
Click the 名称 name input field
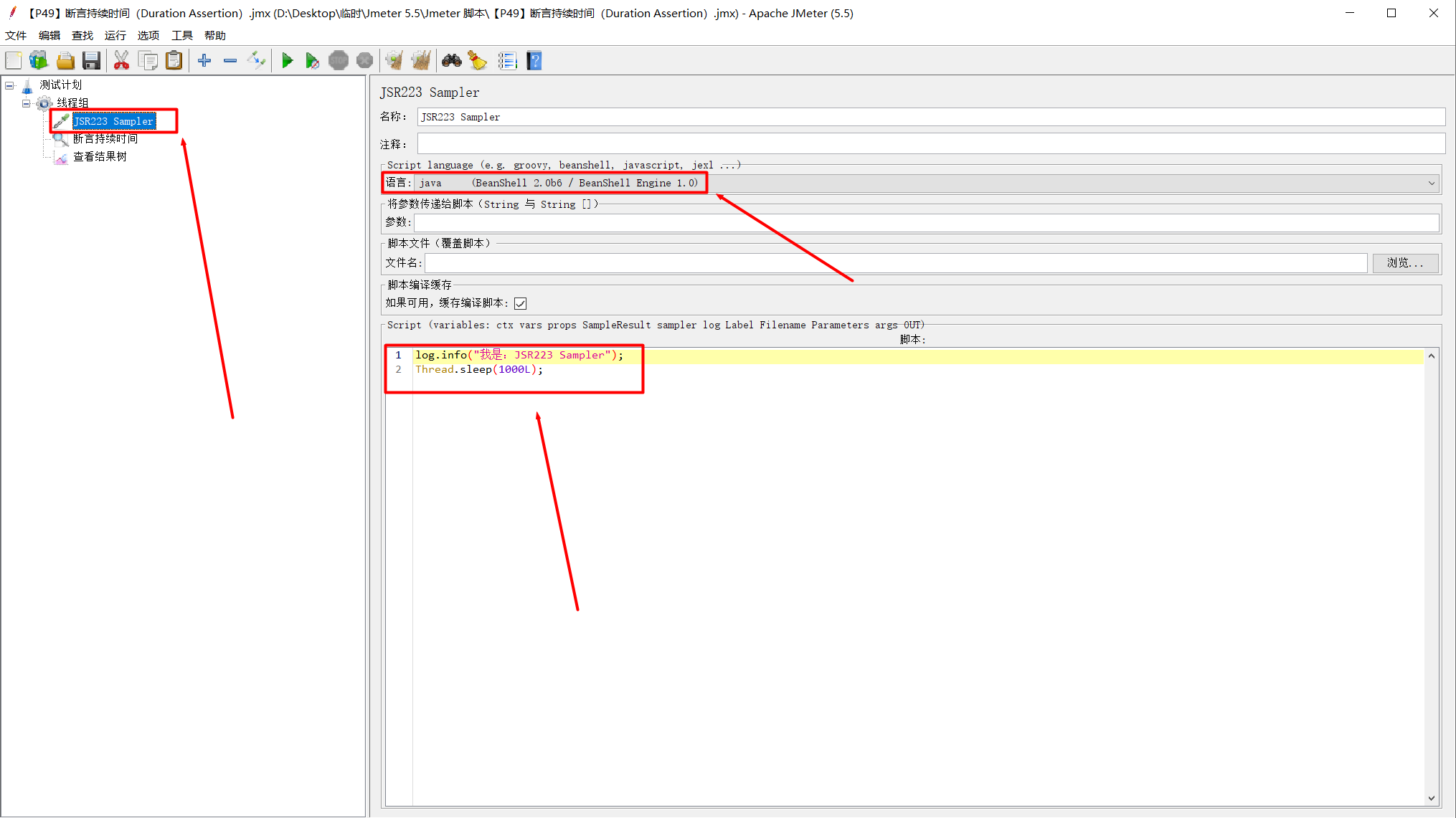pos(931,117)
